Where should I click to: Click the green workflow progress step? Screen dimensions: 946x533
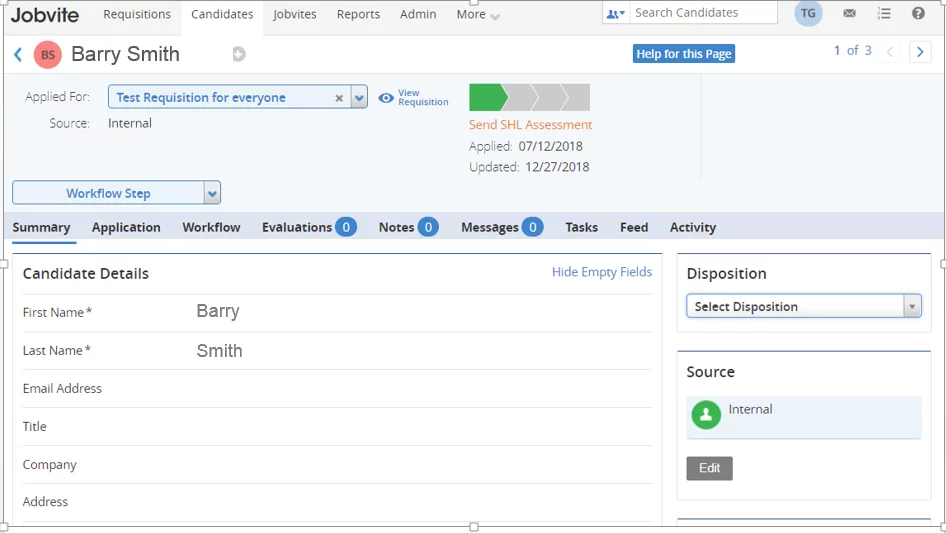pyautogui.click(x=487, y=98)
